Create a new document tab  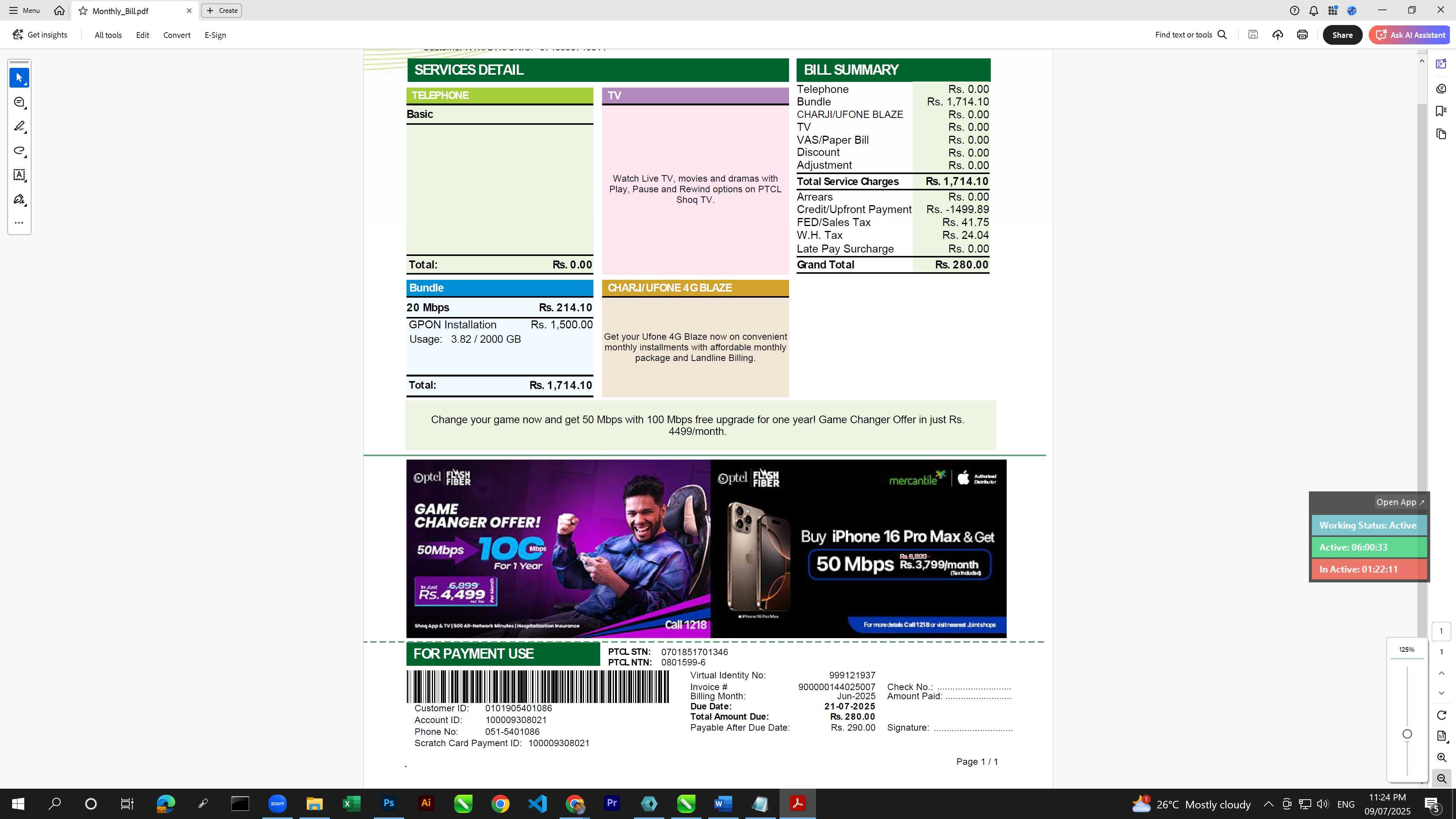click(x=221, y=11)
